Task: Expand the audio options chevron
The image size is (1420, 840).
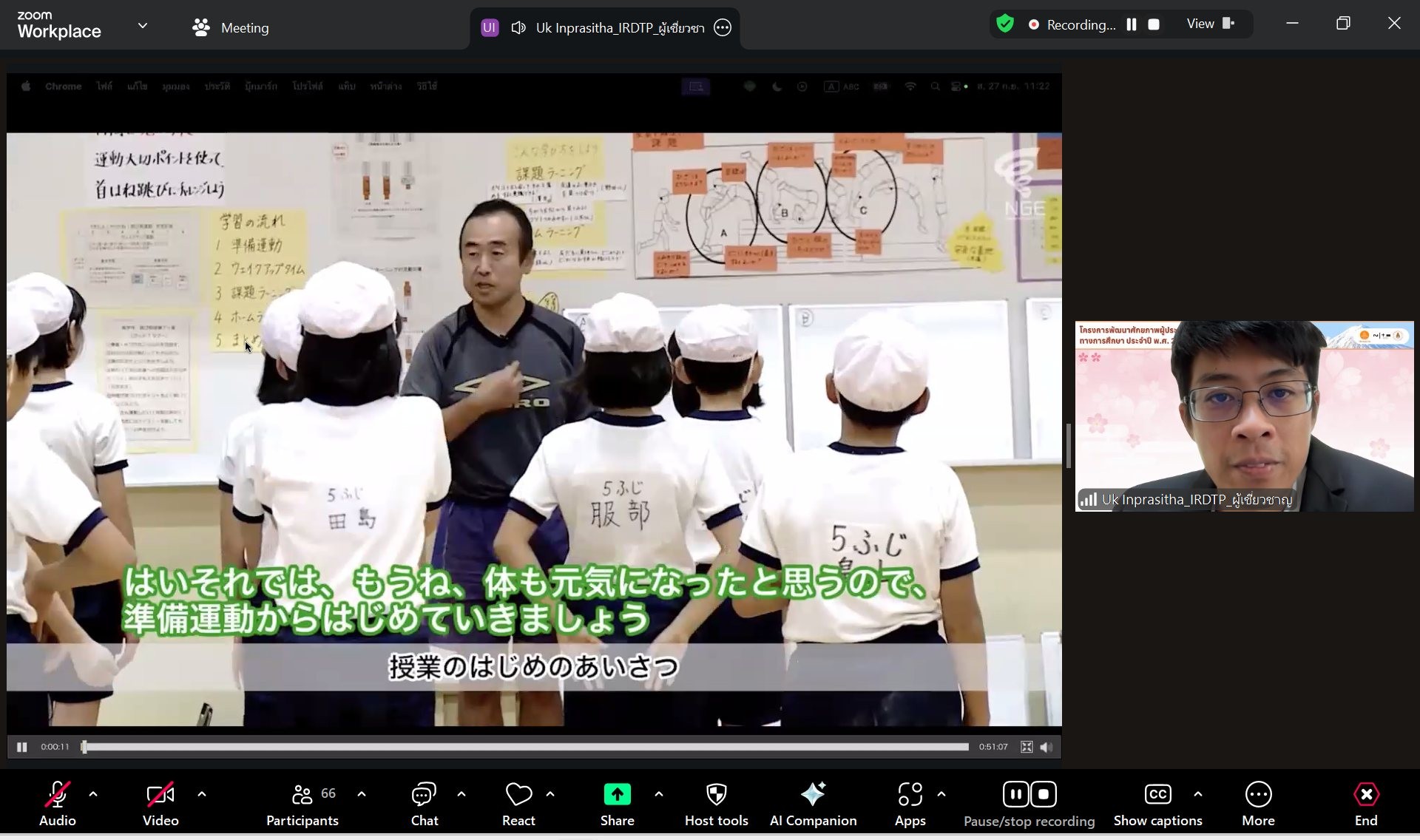Action: point(93,794)
